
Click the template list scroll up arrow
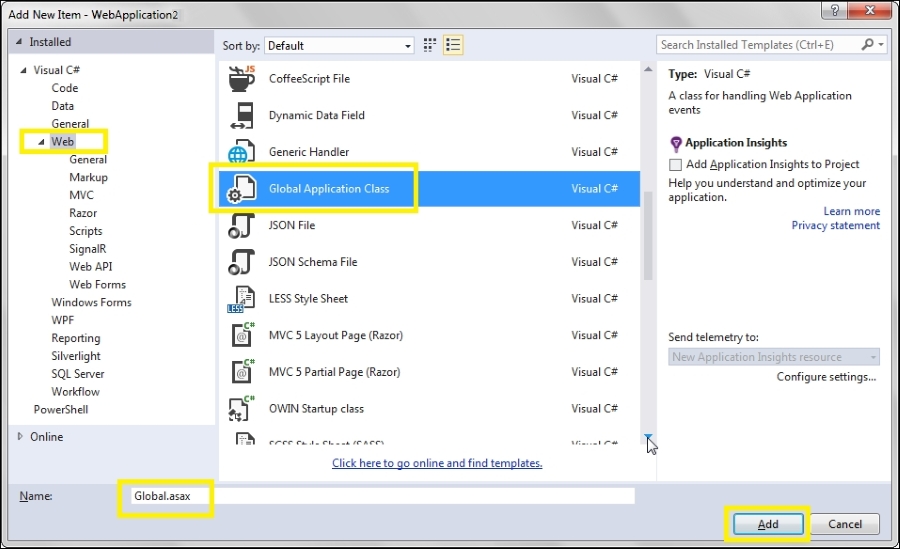coord(648,69)
